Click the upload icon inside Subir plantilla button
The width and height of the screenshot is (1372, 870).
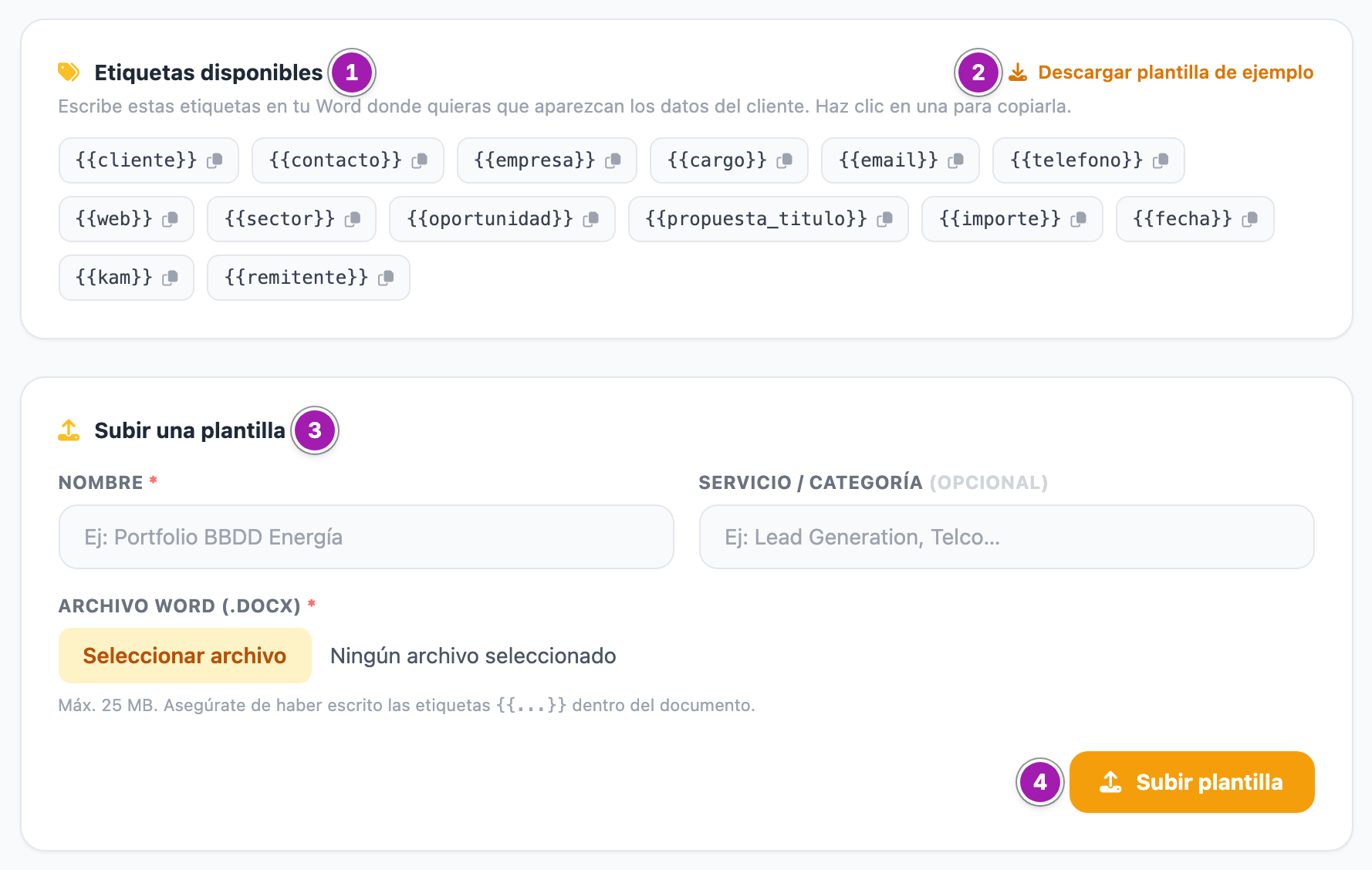(1110, 782)
